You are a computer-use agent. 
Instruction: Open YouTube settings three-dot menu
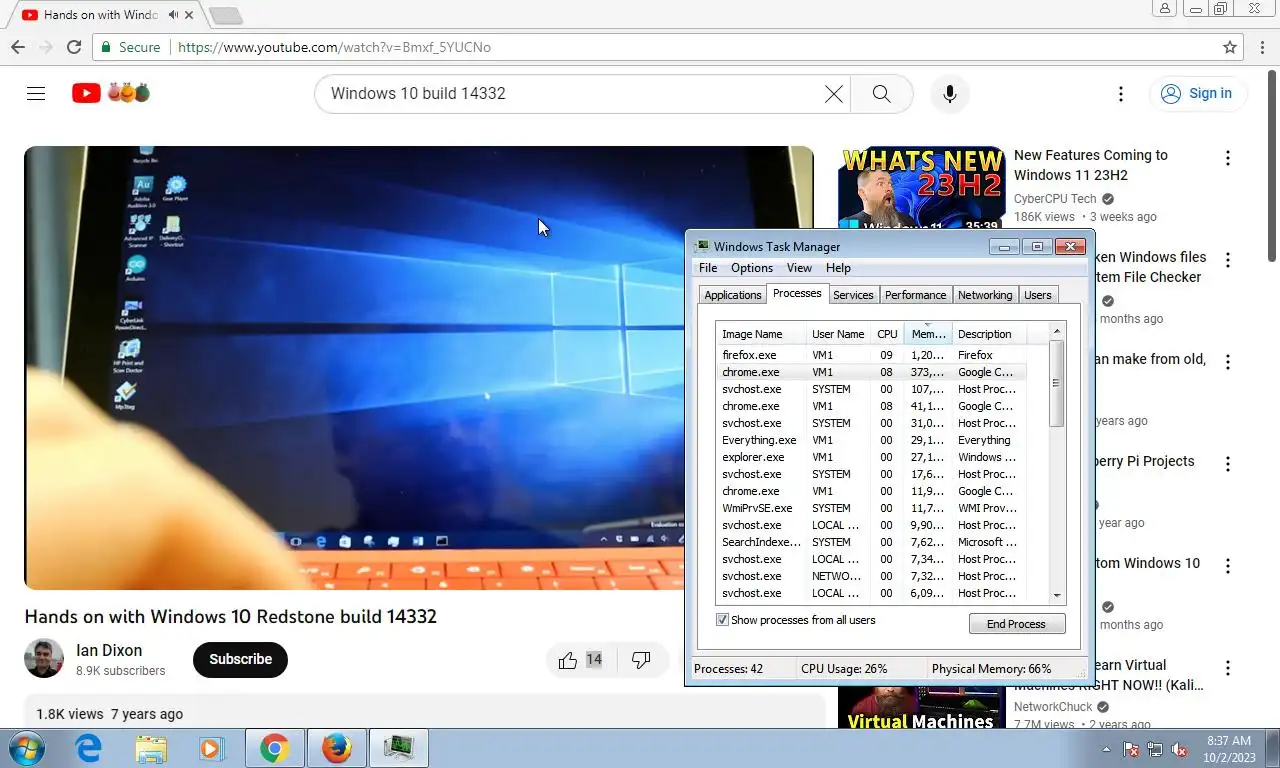click(1121, 93)
